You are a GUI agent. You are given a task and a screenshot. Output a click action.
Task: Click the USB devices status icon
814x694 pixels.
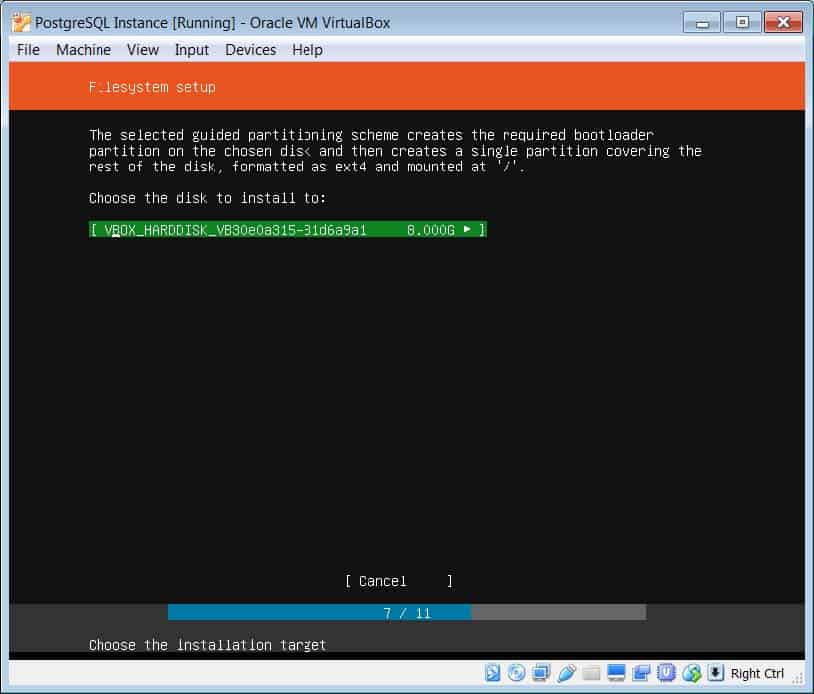point(566,673)
